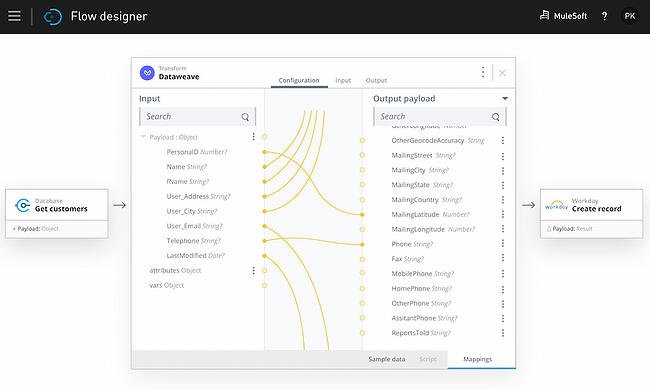
Task: Open the Dataweave card three-dots menu
Action: [x=483, y=72]
